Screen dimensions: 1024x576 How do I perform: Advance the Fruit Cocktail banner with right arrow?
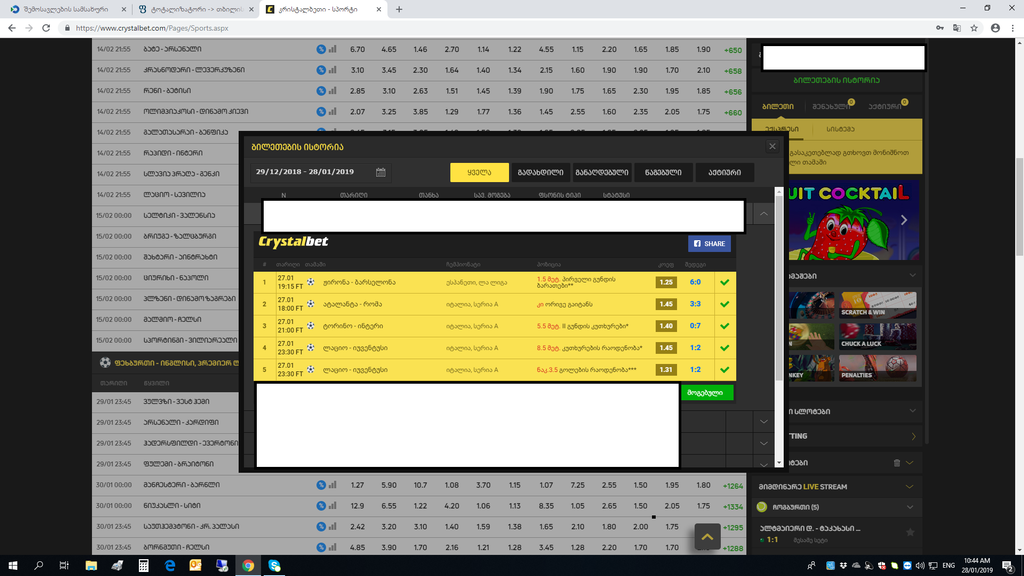[x=904, y=220]
